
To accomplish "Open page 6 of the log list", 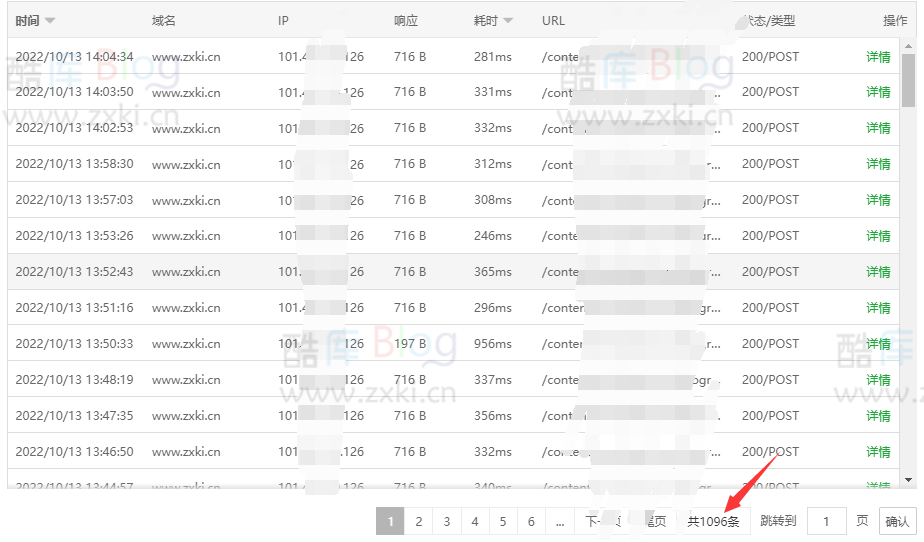I will (531, 521).
